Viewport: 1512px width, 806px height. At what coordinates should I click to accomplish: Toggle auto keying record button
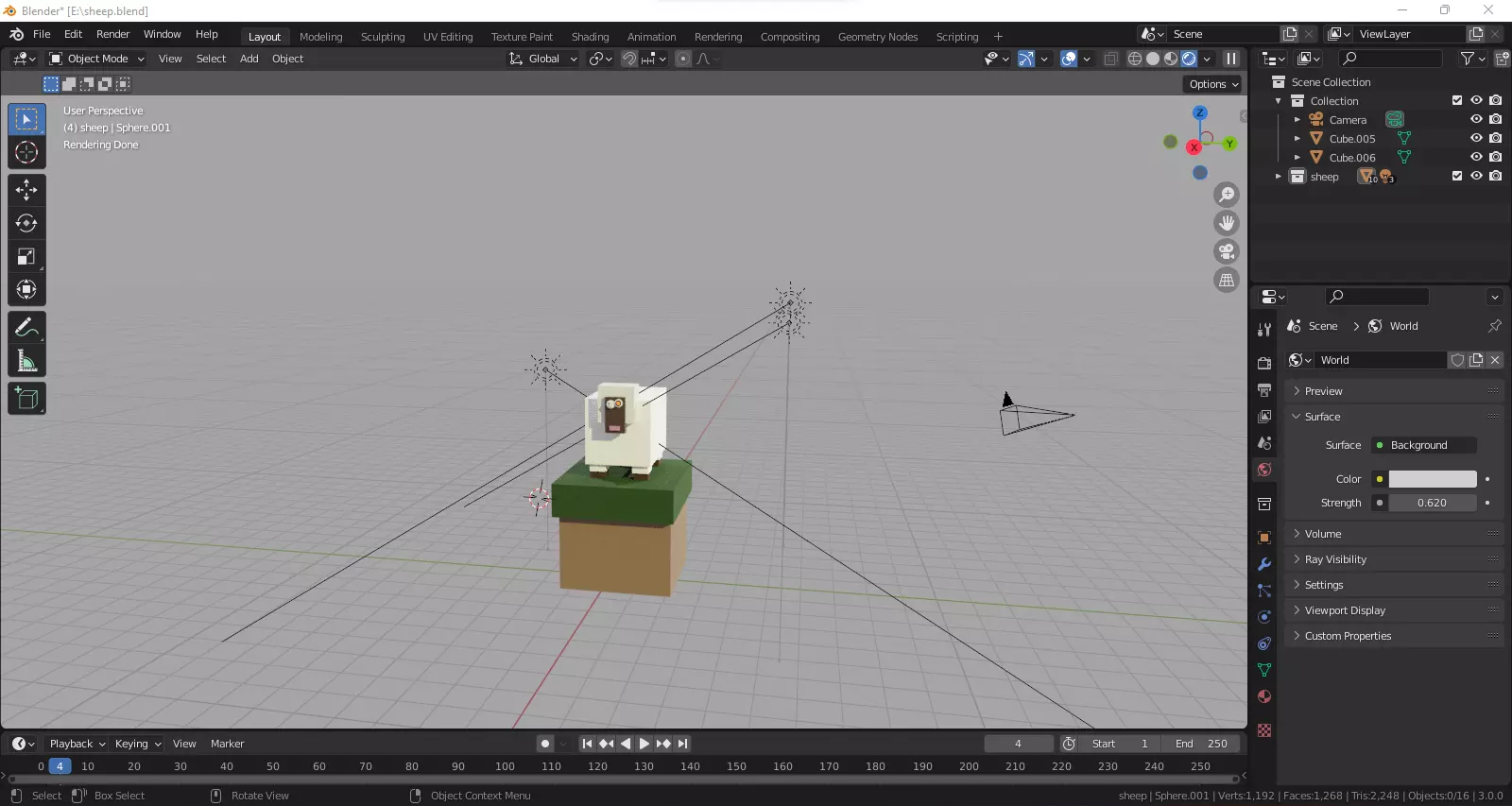pyautogui.click(x=545, y=744)
